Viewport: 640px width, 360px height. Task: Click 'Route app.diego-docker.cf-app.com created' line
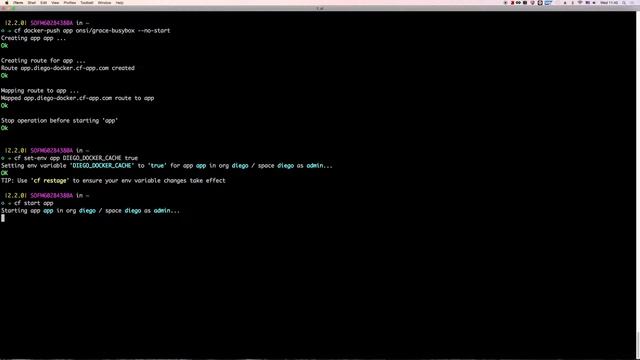[x=67, y=68]
